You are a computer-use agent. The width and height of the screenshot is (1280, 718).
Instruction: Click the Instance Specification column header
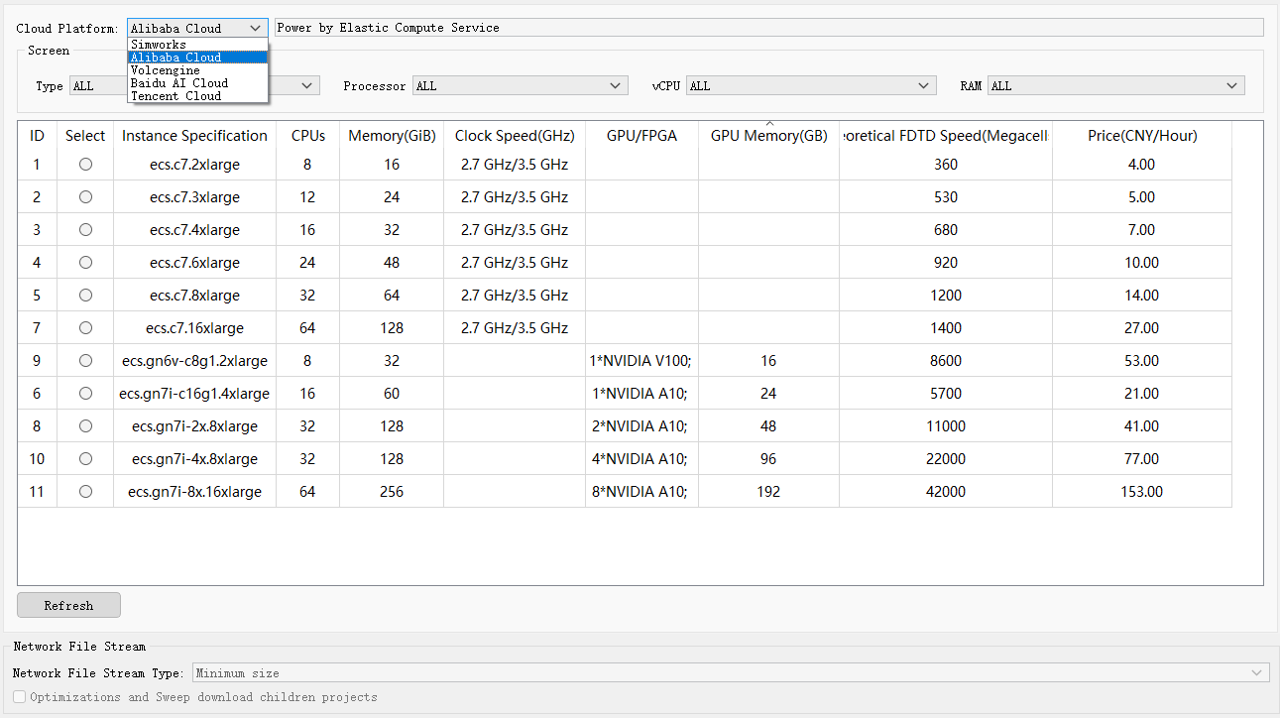195,136
